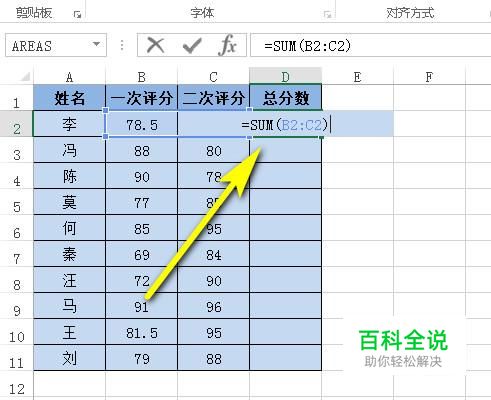Click the first score 79 in 刘's row

pos(142,358)
